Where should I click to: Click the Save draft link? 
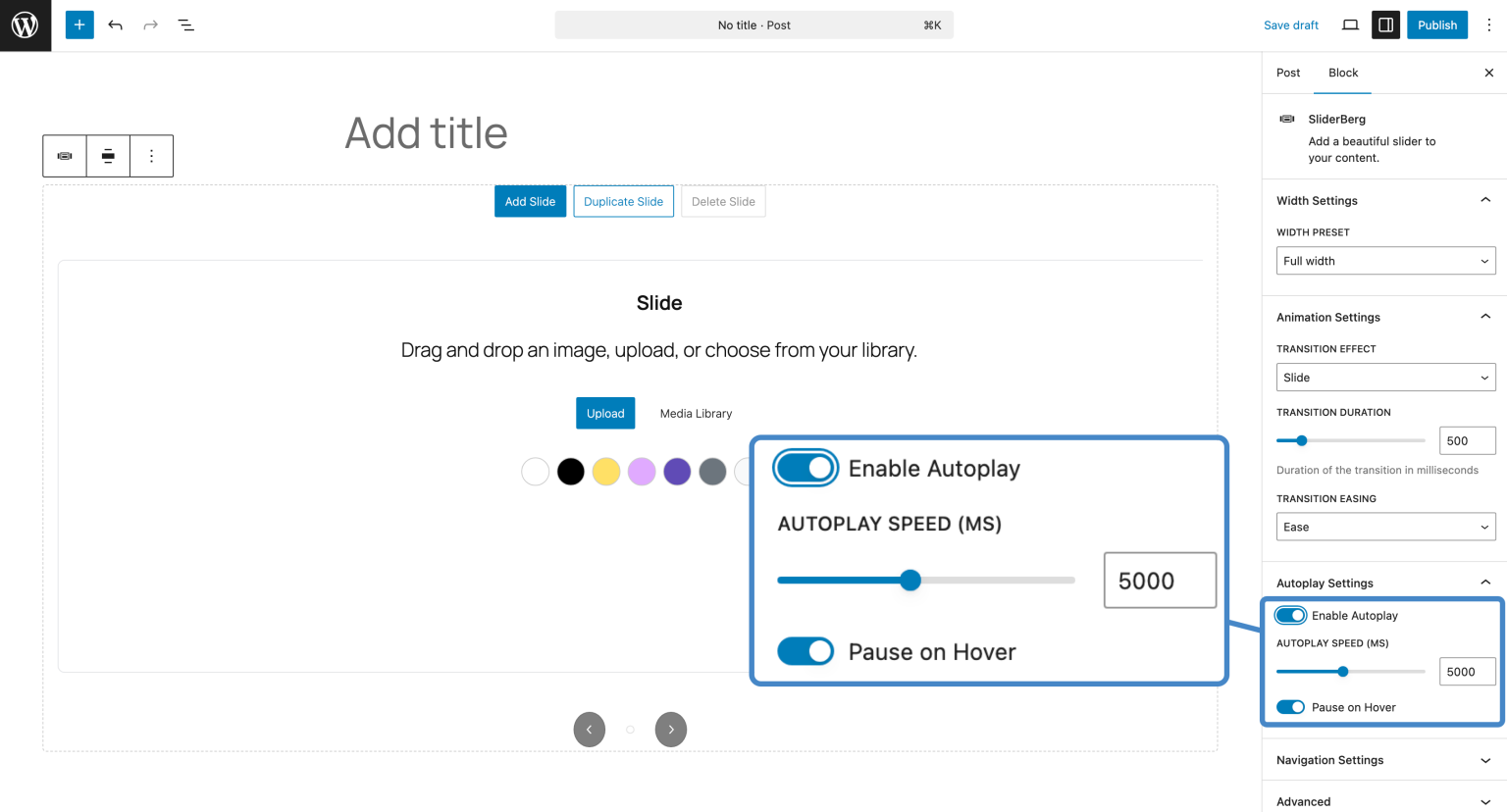click(x=1290, y=25)
